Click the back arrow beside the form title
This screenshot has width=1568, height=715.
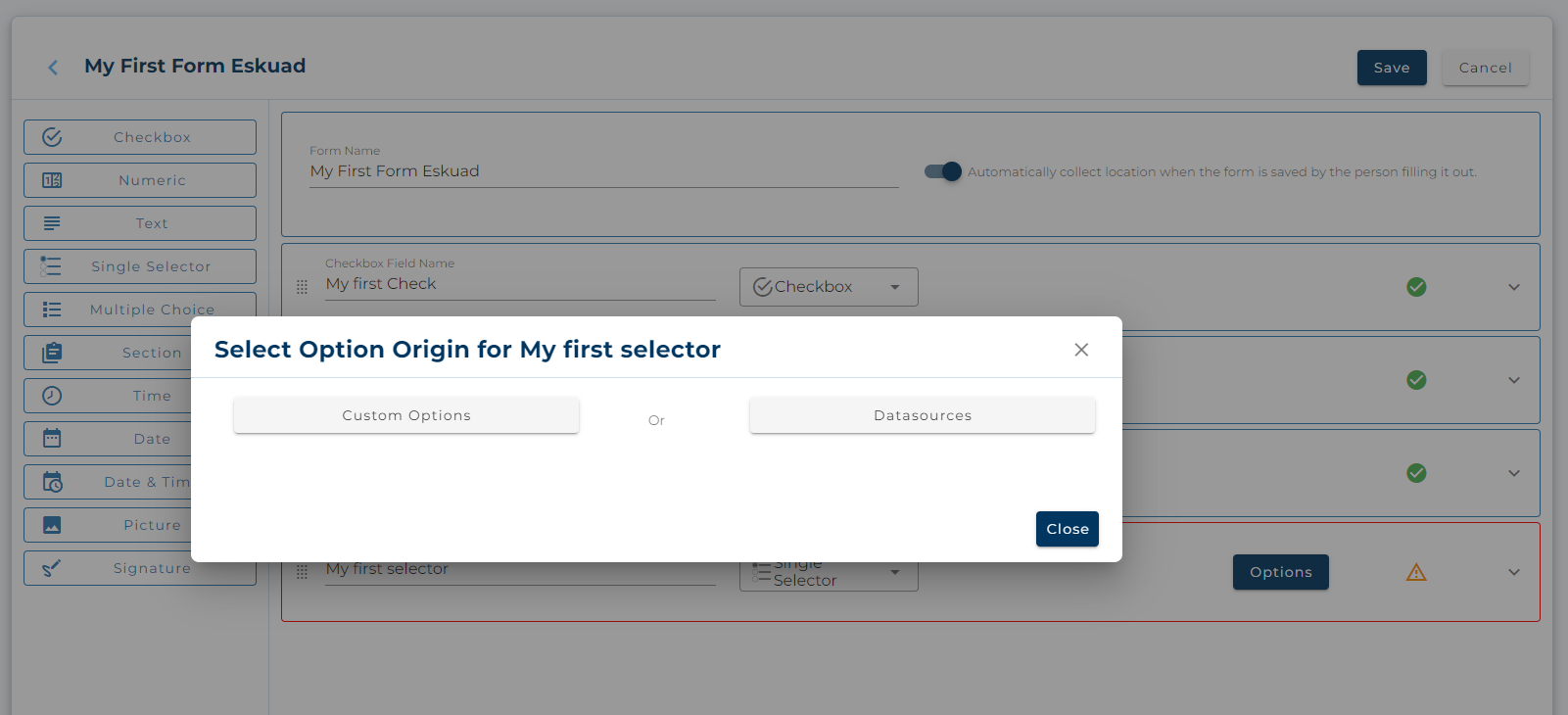click(x=53, y=68)
